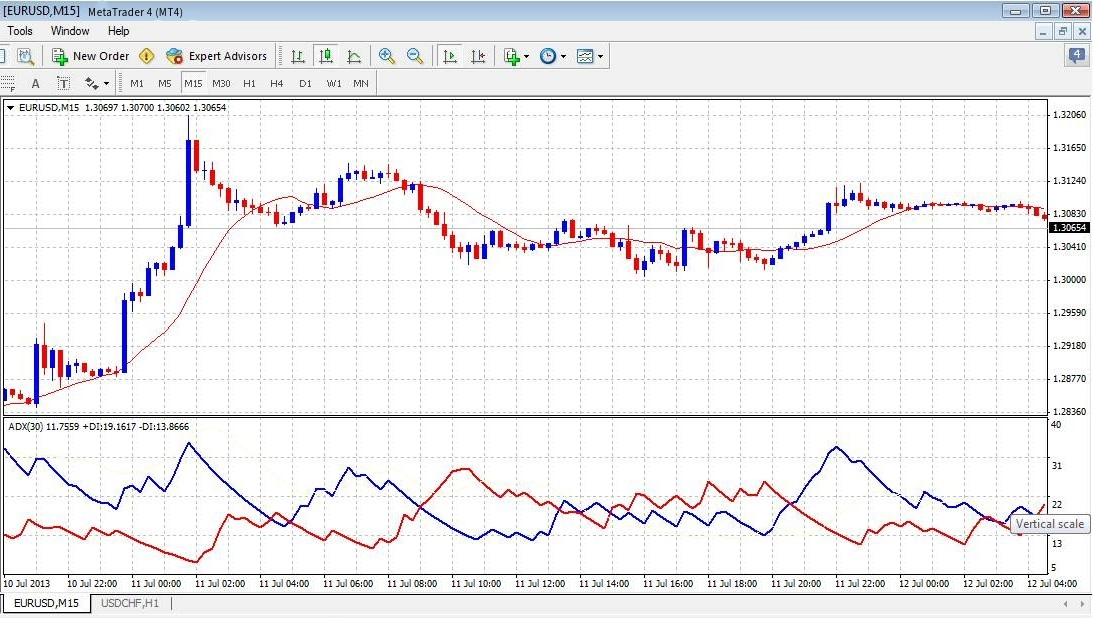Switch timeframe to MN

coord(361,84)
